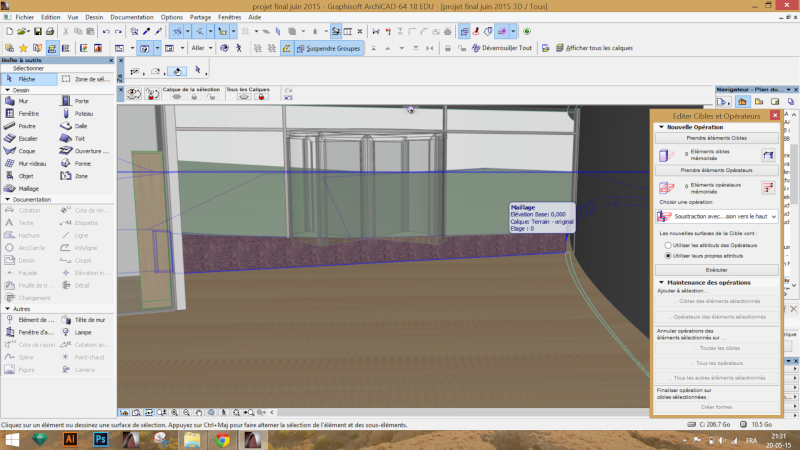Screen dimensions: 800x450
Task: Click the New document icon
Action: pos(9,32)
